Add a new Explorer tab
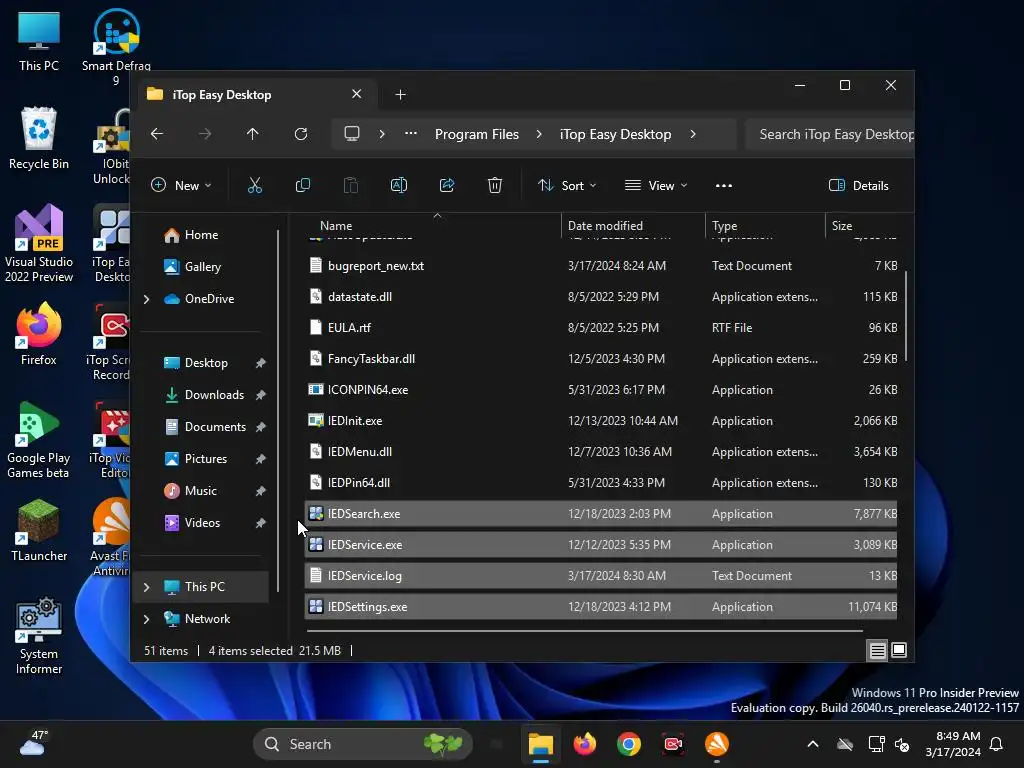The image size is (1024, 768). (x=400, y=95)
